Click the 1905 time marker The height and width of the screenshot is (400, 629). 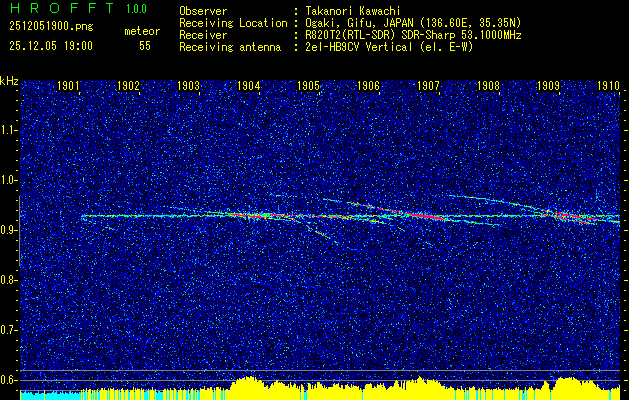click(308, 86)
